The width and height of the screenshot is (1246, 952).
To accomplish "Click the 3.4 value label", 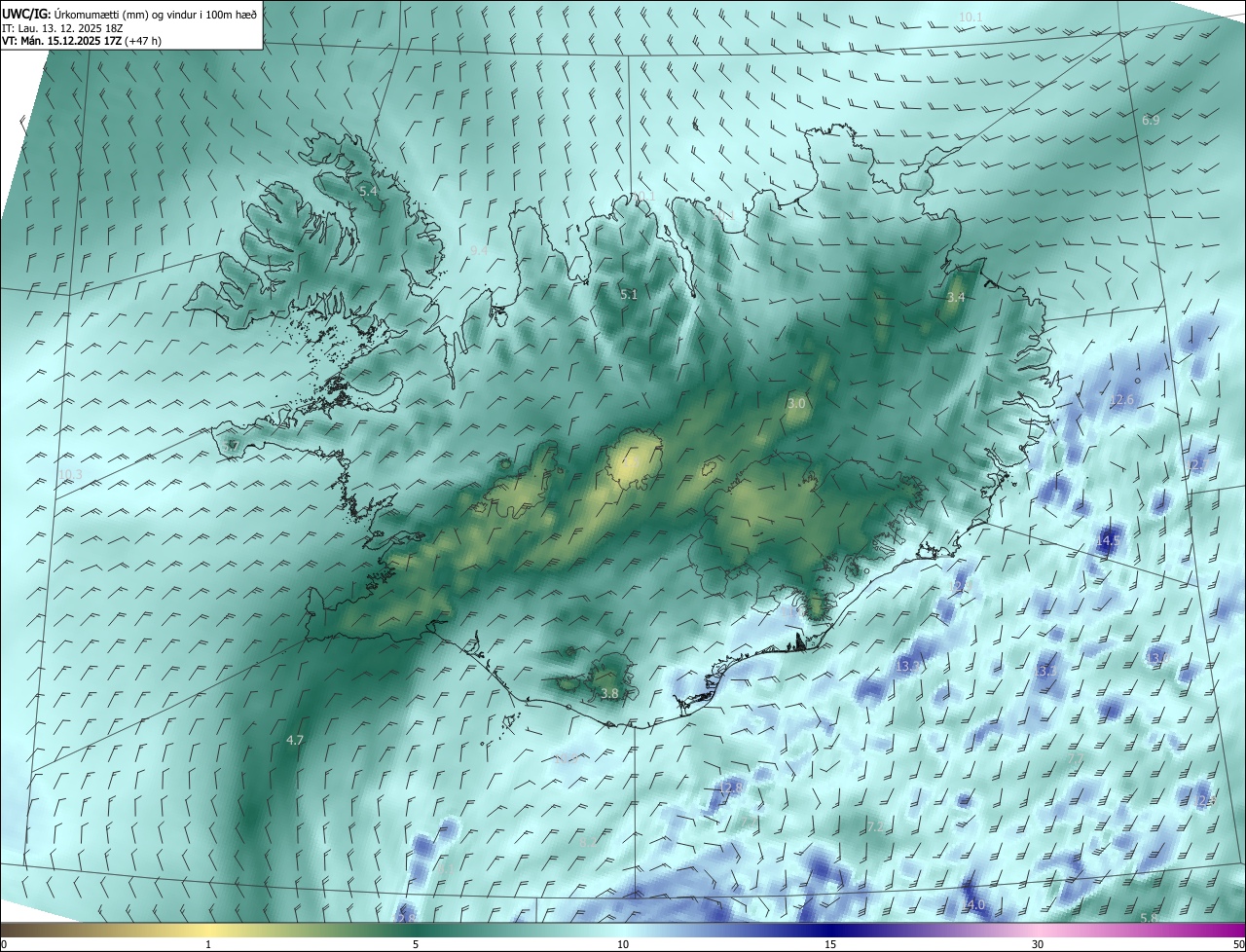I will click(956, 297).
